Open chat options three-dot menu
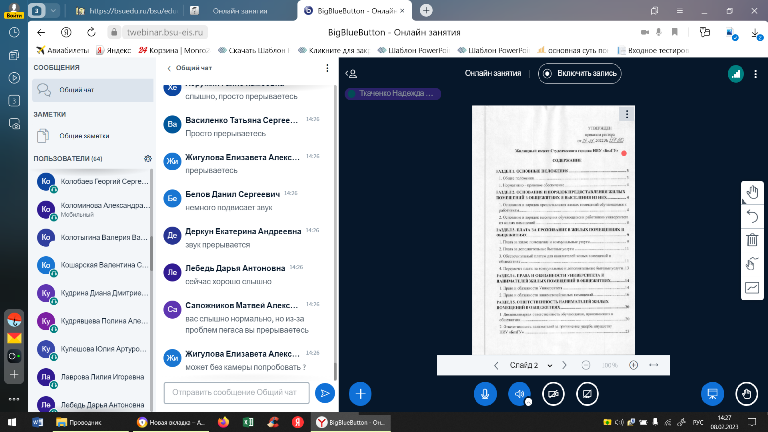Image resolution: width=768 pixels, height=432 pixels. click(x=327, y=68)
